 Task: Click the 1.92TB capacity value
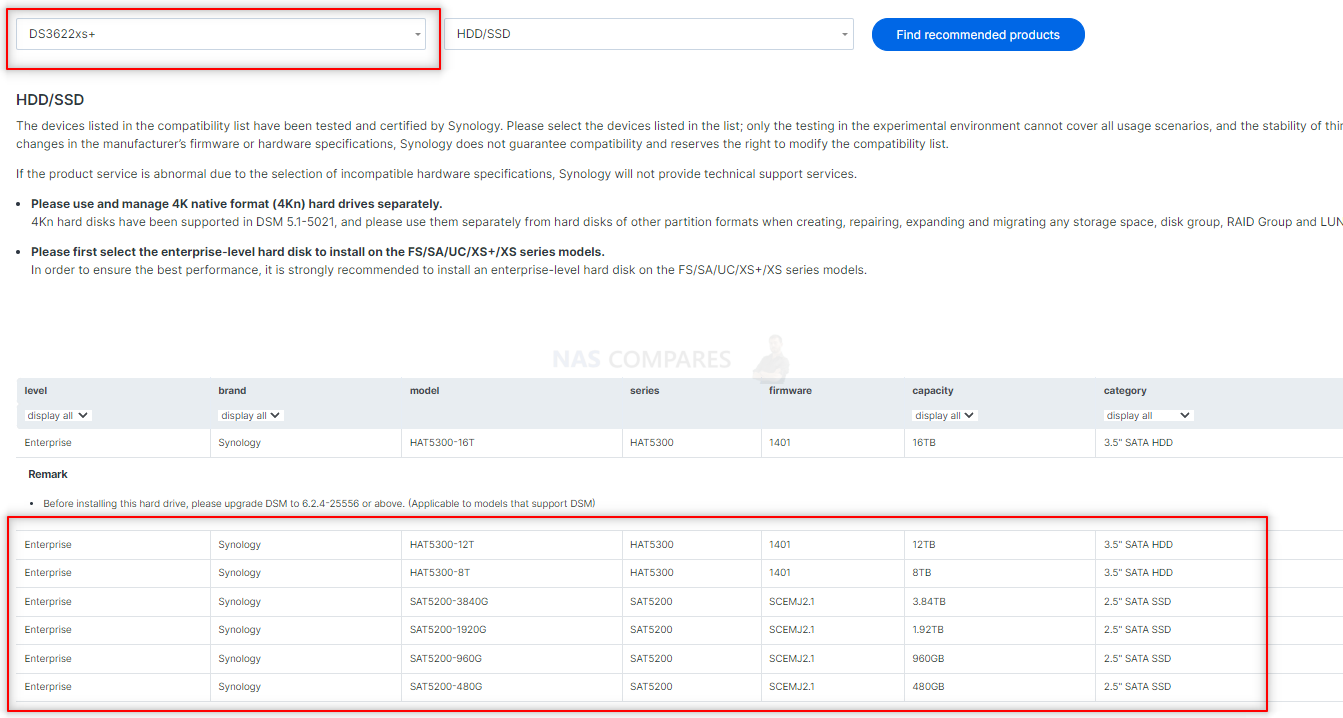[928, 630]
